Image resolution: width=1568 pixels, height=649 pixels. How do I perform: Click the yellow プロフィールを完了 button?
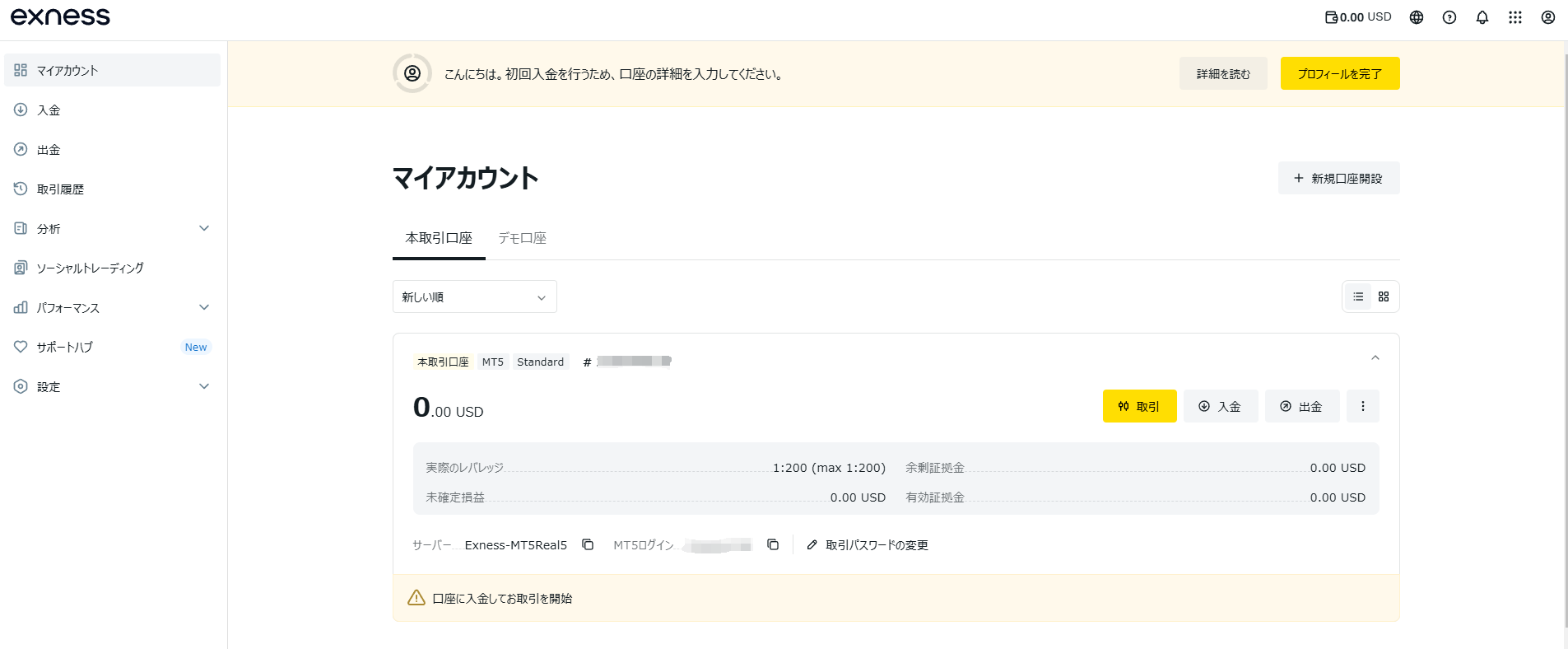(x=1340, y=73)
